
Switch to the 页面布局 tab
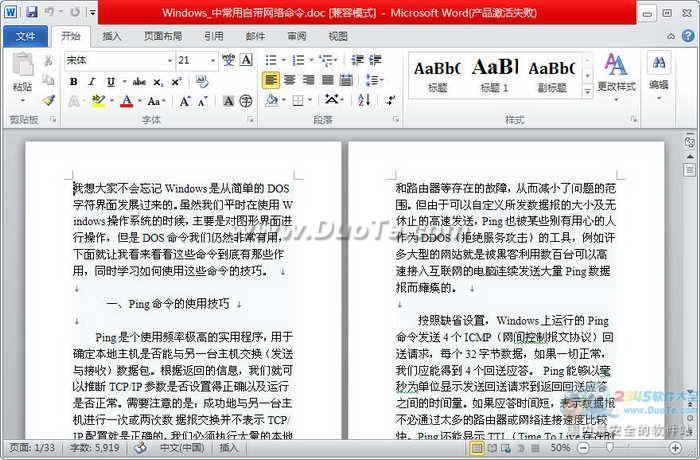tap(163, 37)
